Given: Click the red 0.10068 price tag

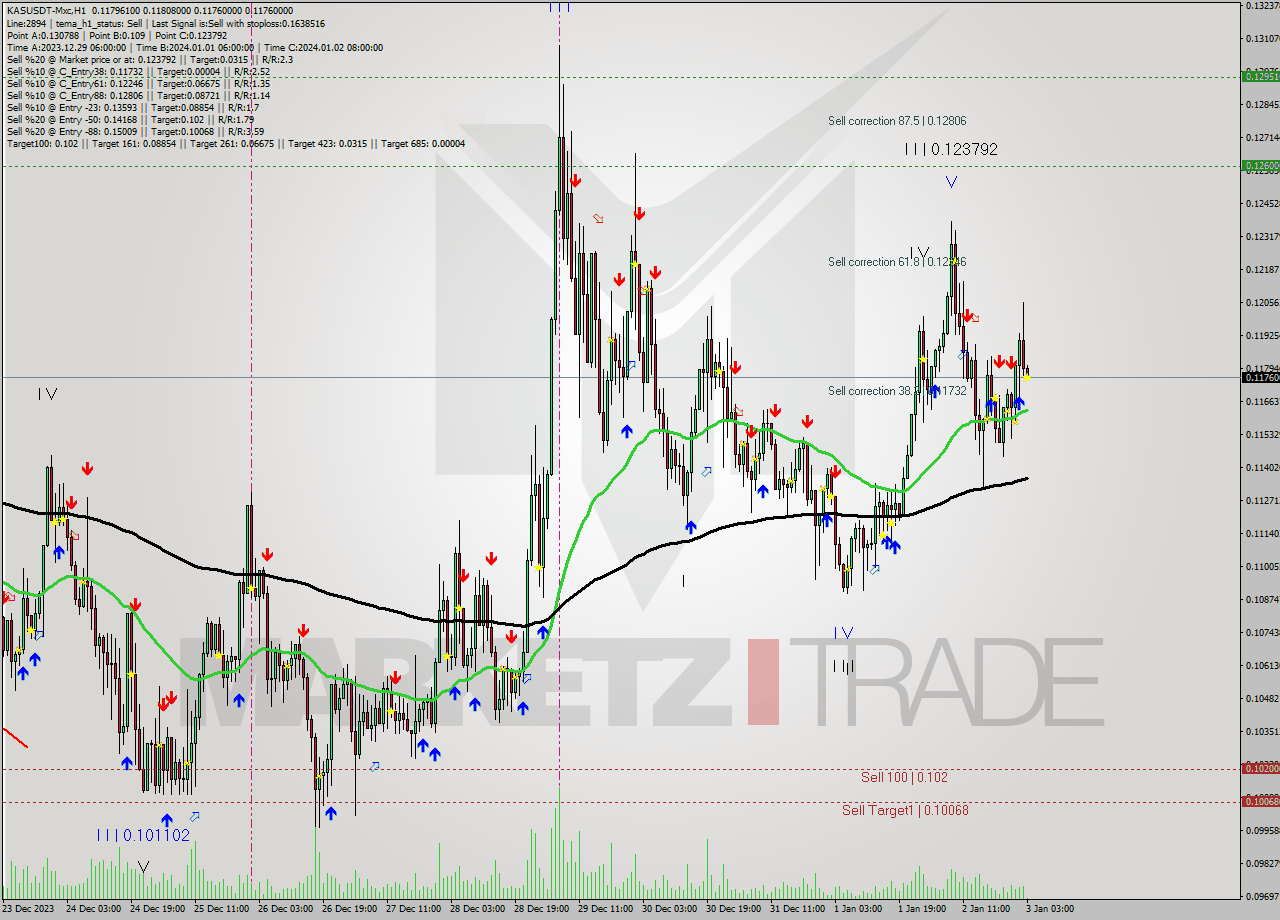Looking at the screenshot, I should point(1260,801).
